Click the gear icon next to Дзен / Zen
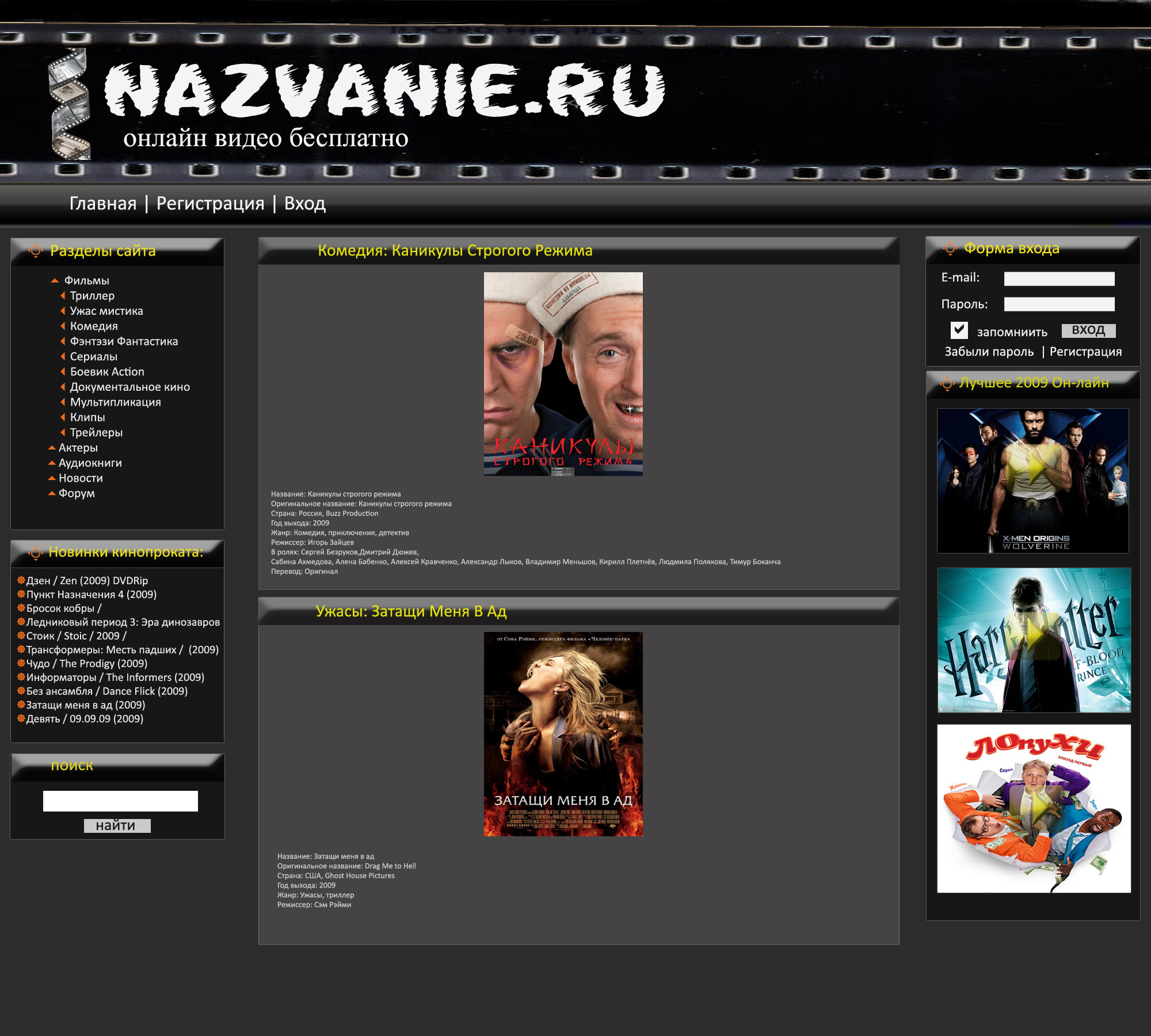 pyautogui.click(x=21, y=581)
